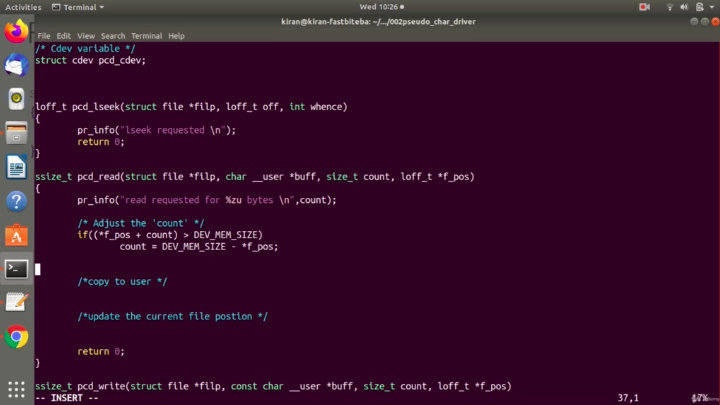Click the 'if((*f_pos + count) > DEV_MEM_SIZE)' line
Viewport: 720px width, 405px height.
coord(170,235)
